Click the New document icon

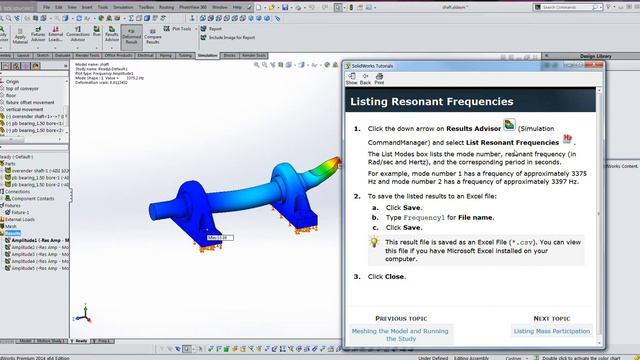[x=259, y=7]
